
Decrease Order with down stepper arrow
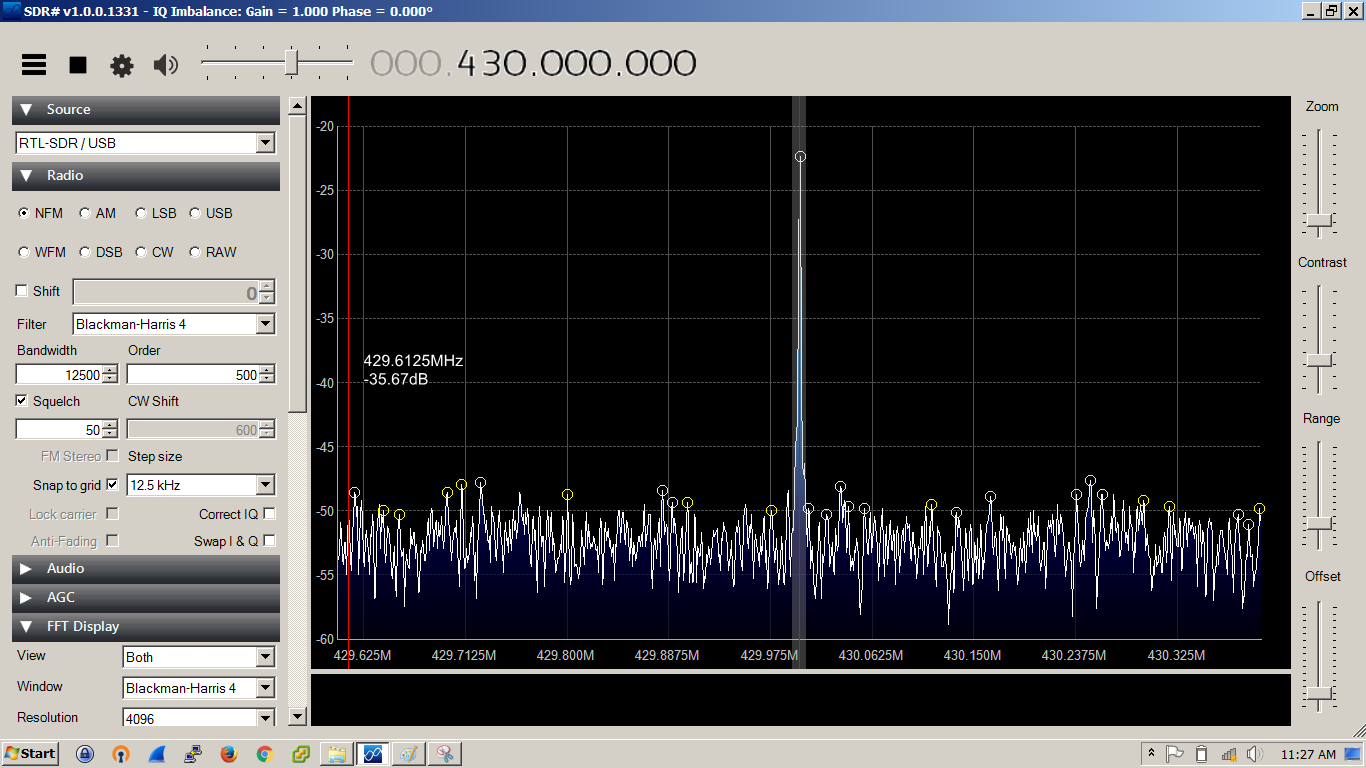(267, 380)
